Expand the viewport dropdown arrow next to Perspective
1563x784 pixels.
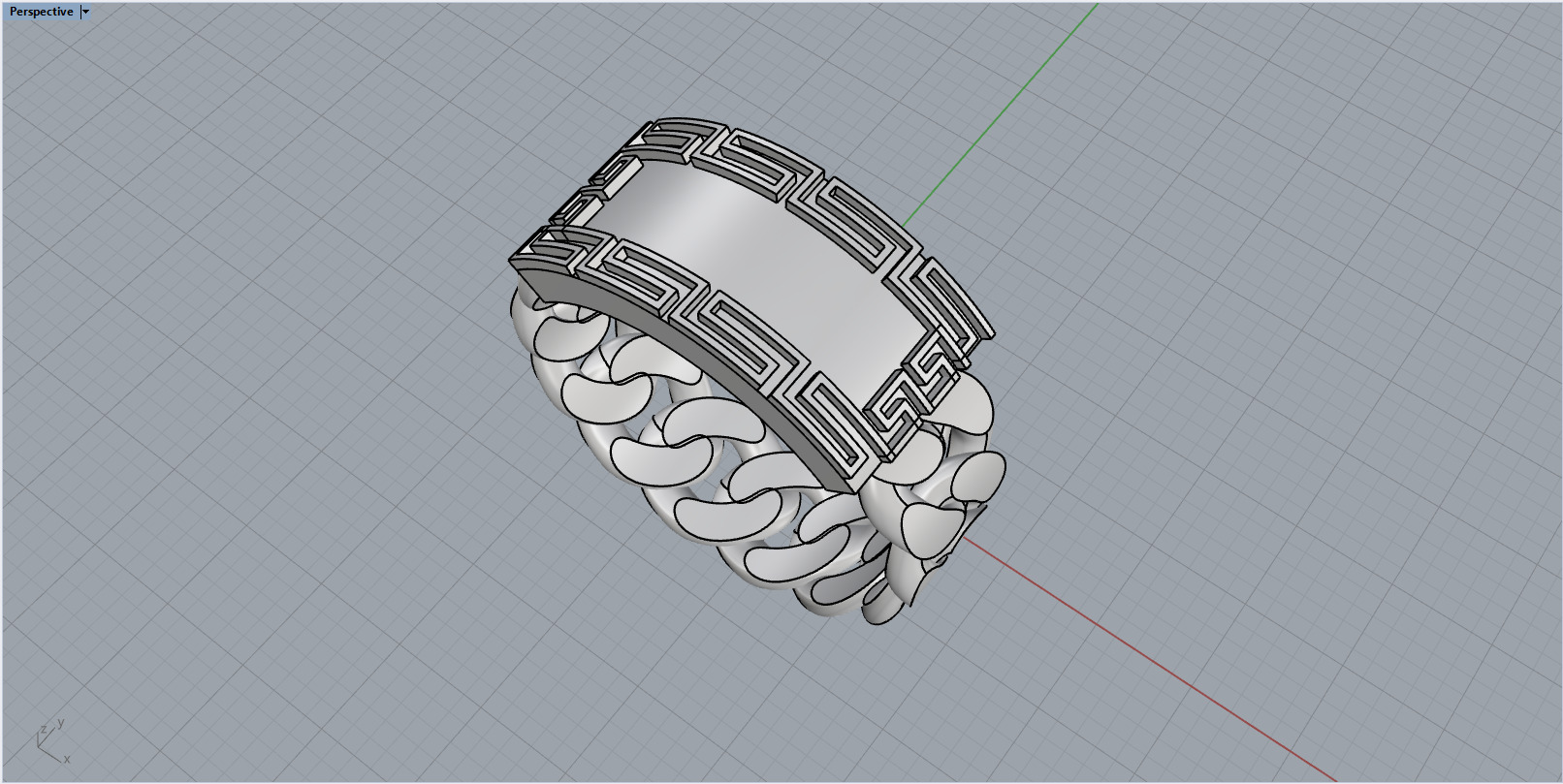coord(85,12)
